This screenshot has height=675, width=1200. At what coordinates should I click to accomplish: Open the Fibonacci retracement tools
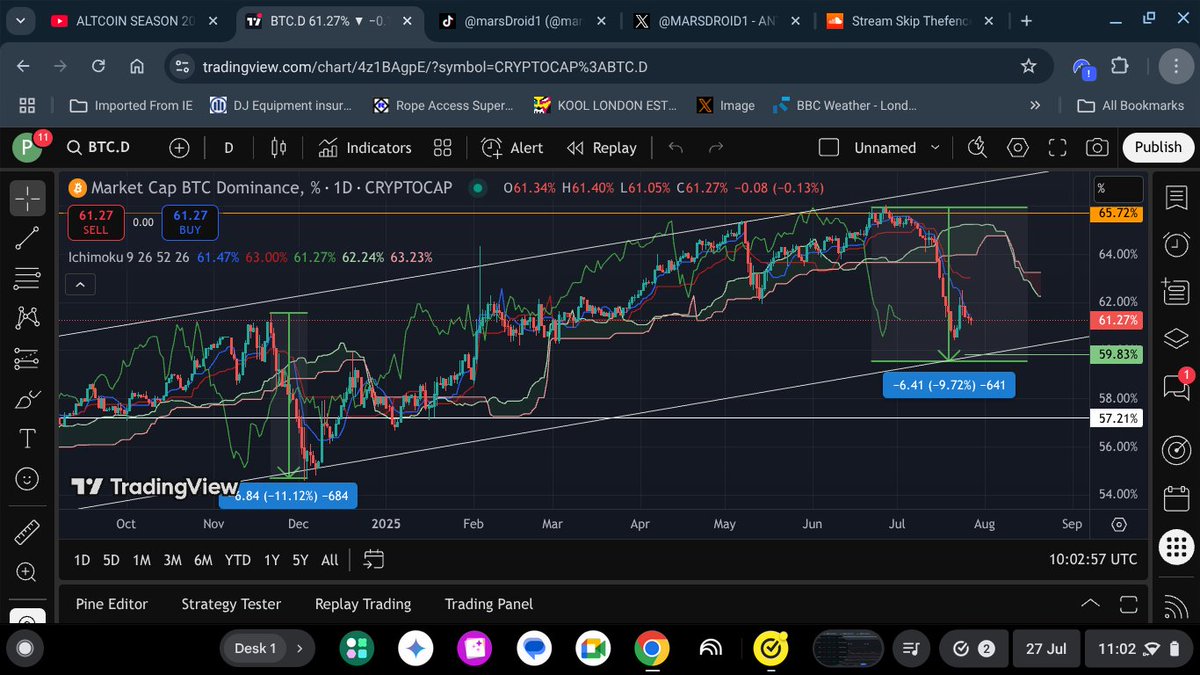27,278
